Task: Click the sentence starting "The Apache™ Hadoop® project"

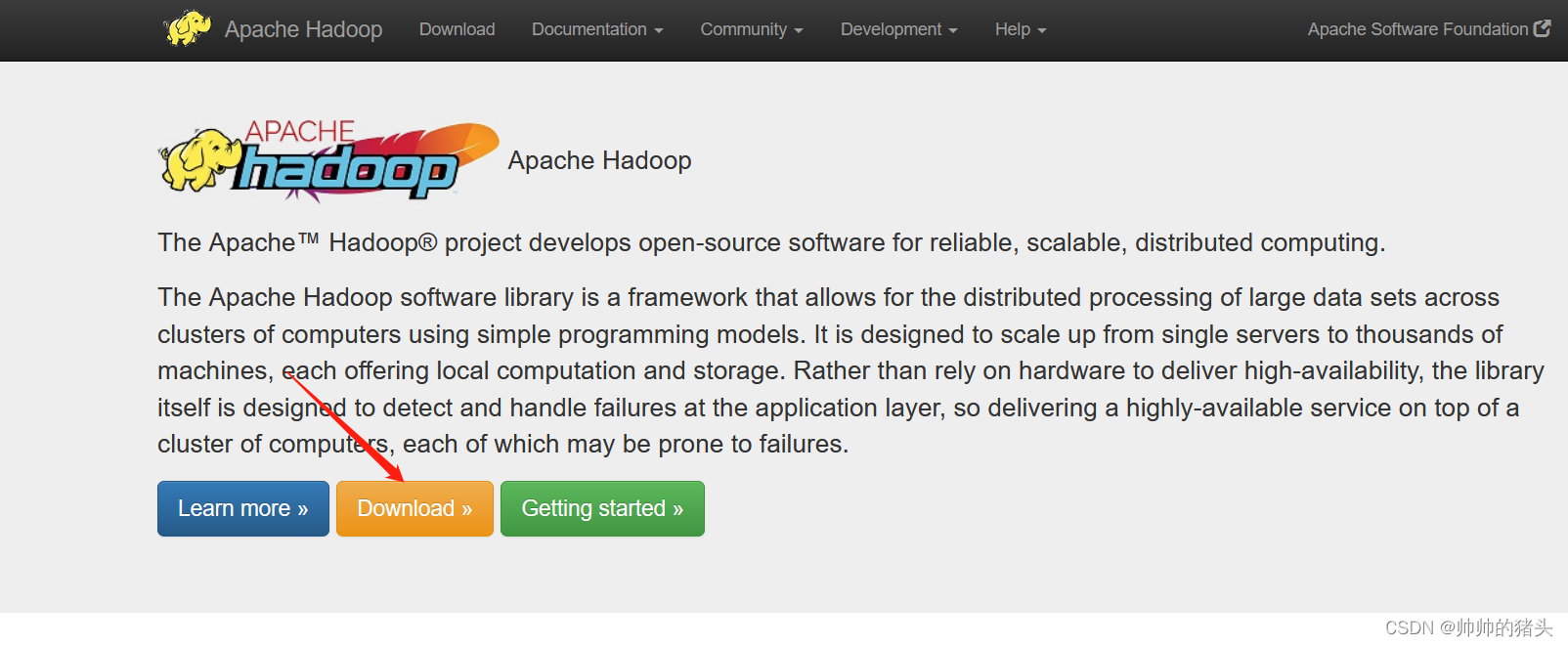Action: tap(771, 242)
